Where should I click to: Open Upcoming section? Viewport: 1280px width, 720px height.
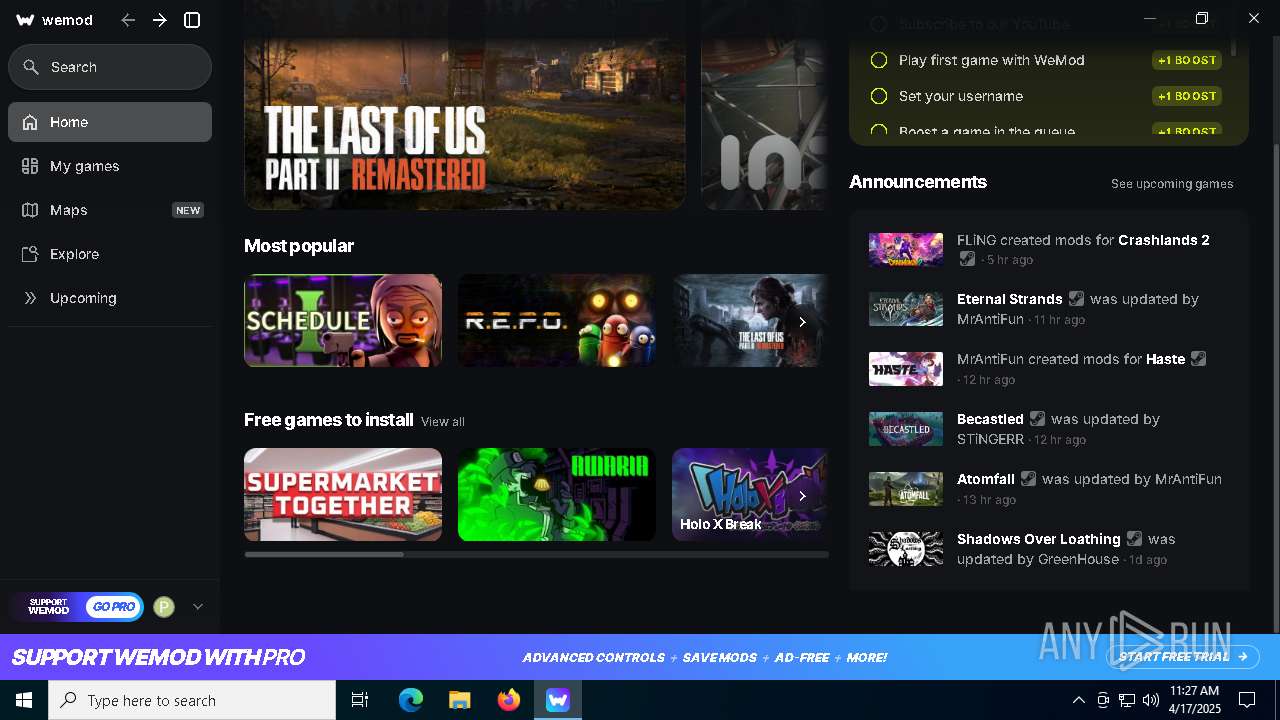click(x=110, y=298)
